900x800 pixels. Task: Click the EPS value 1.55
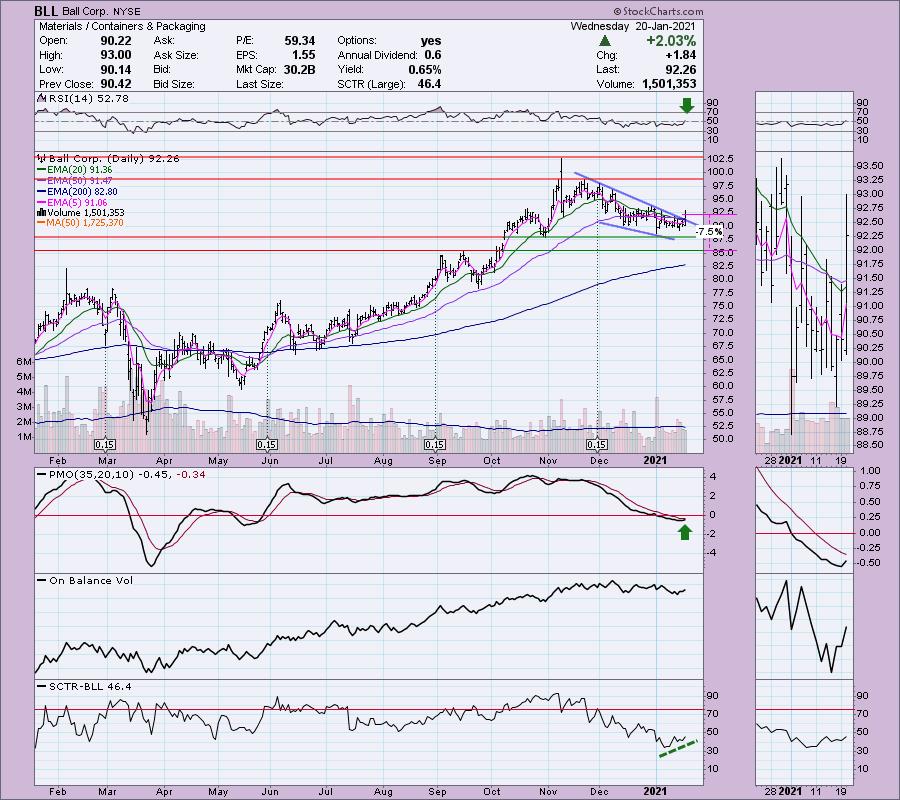point(304,55)
